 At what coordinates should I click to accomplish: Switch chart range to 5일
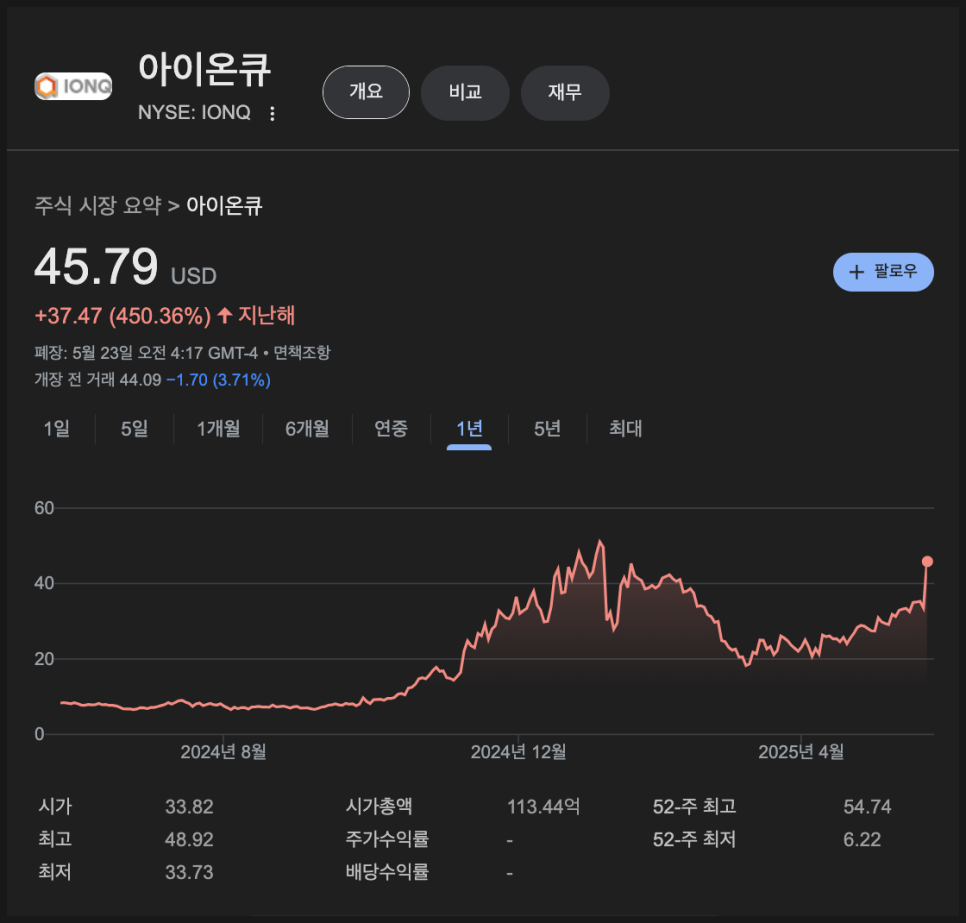point(134,428)
